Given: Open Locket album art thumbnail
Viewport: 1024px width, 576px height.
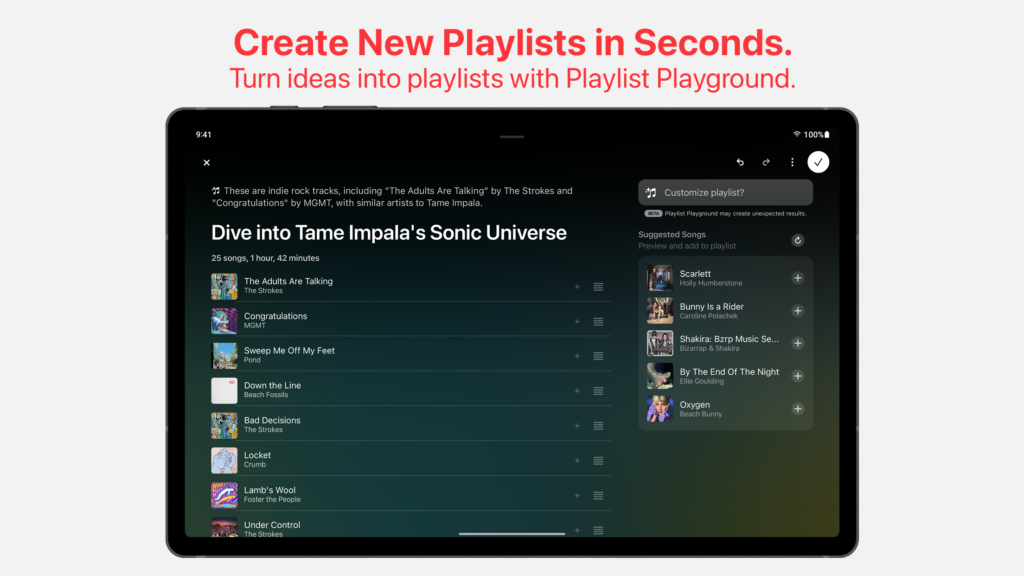Looking at the screenshot, I should click(x=224, y=461).
